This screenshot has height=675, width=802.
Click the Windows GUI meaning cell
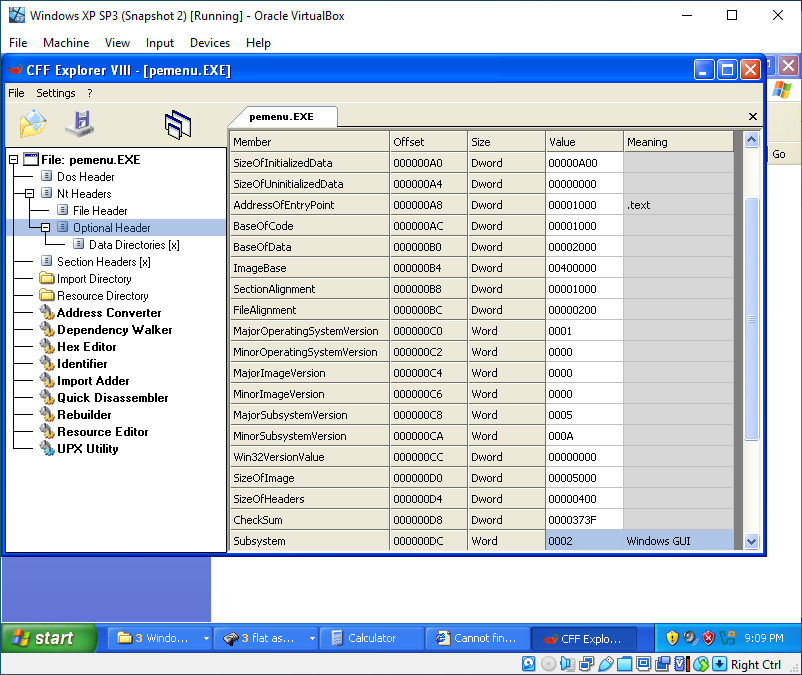[x=679, y=541]
